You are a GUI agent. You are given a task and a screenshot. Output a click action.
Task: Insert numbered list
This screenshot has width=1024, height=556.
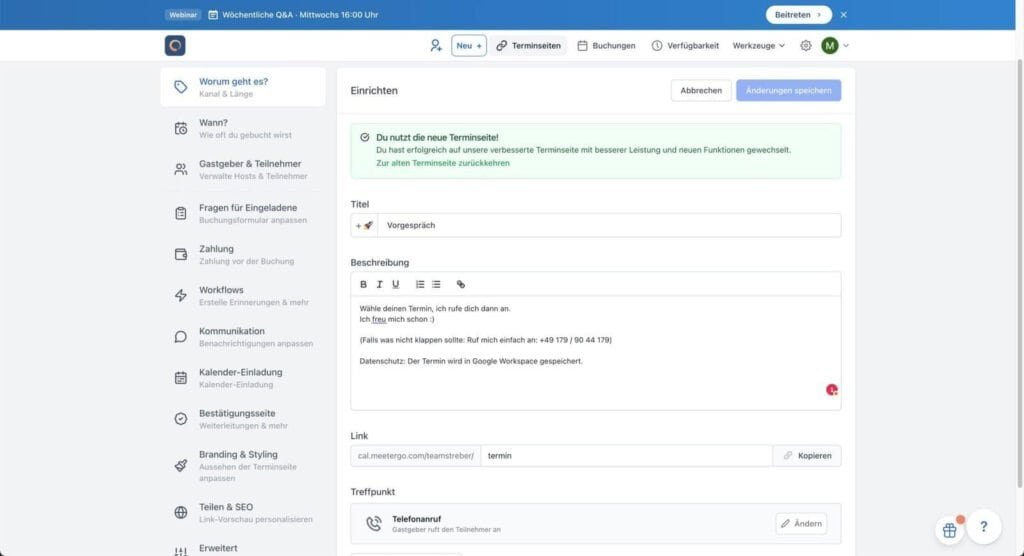[420, 284]
